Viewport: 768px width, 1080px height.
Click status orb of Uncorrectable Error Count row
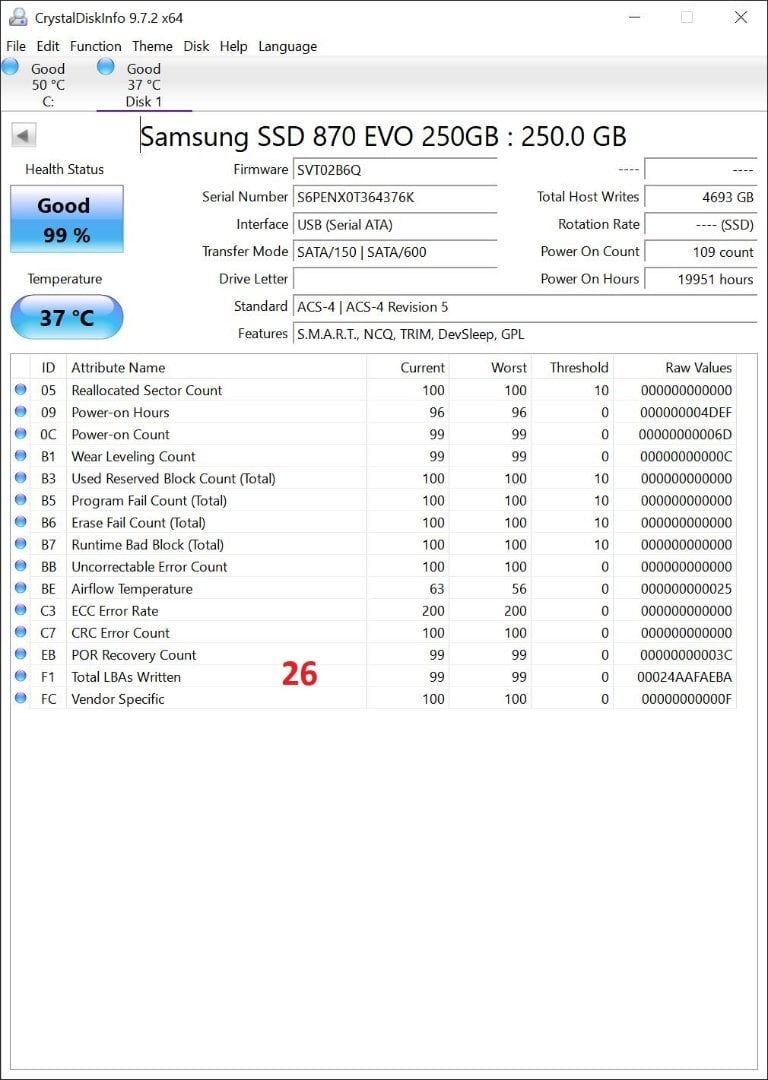tap(21, 565)
